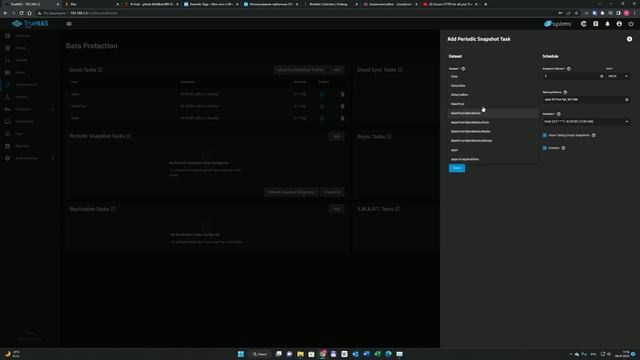This screenshot has width=640, height=360.
Task: Show help for Schedule field
Action: point(559,114)
